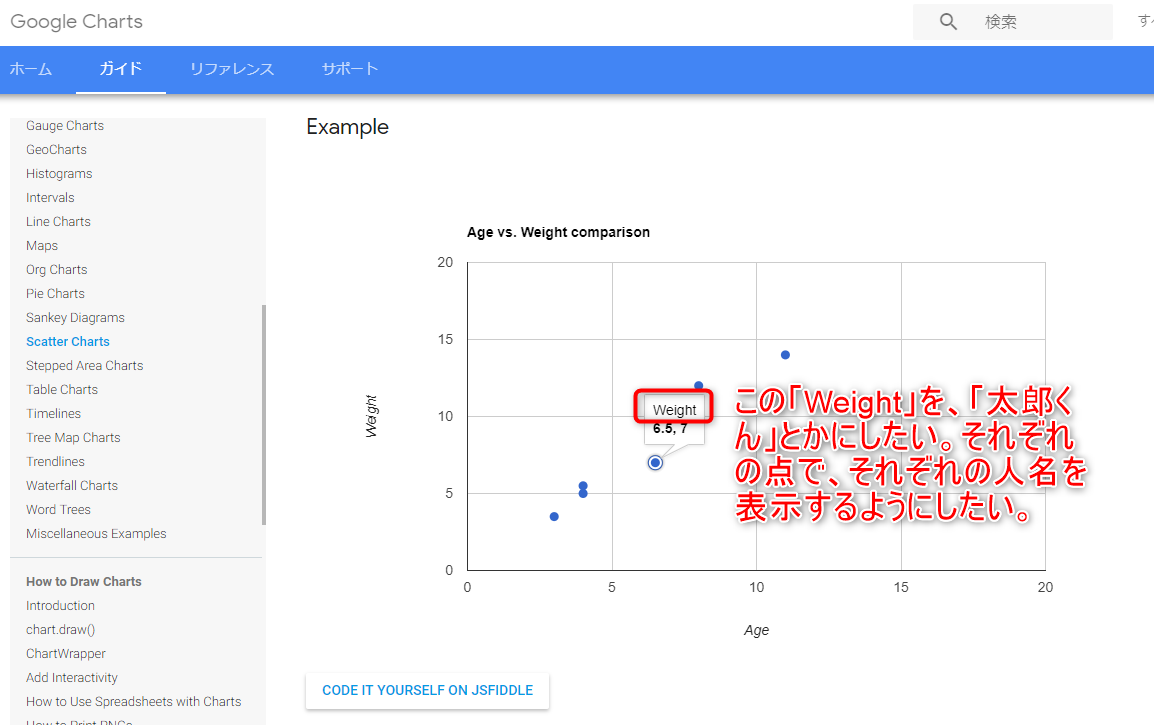Go to the サポート tab

[x=350, y=69]
